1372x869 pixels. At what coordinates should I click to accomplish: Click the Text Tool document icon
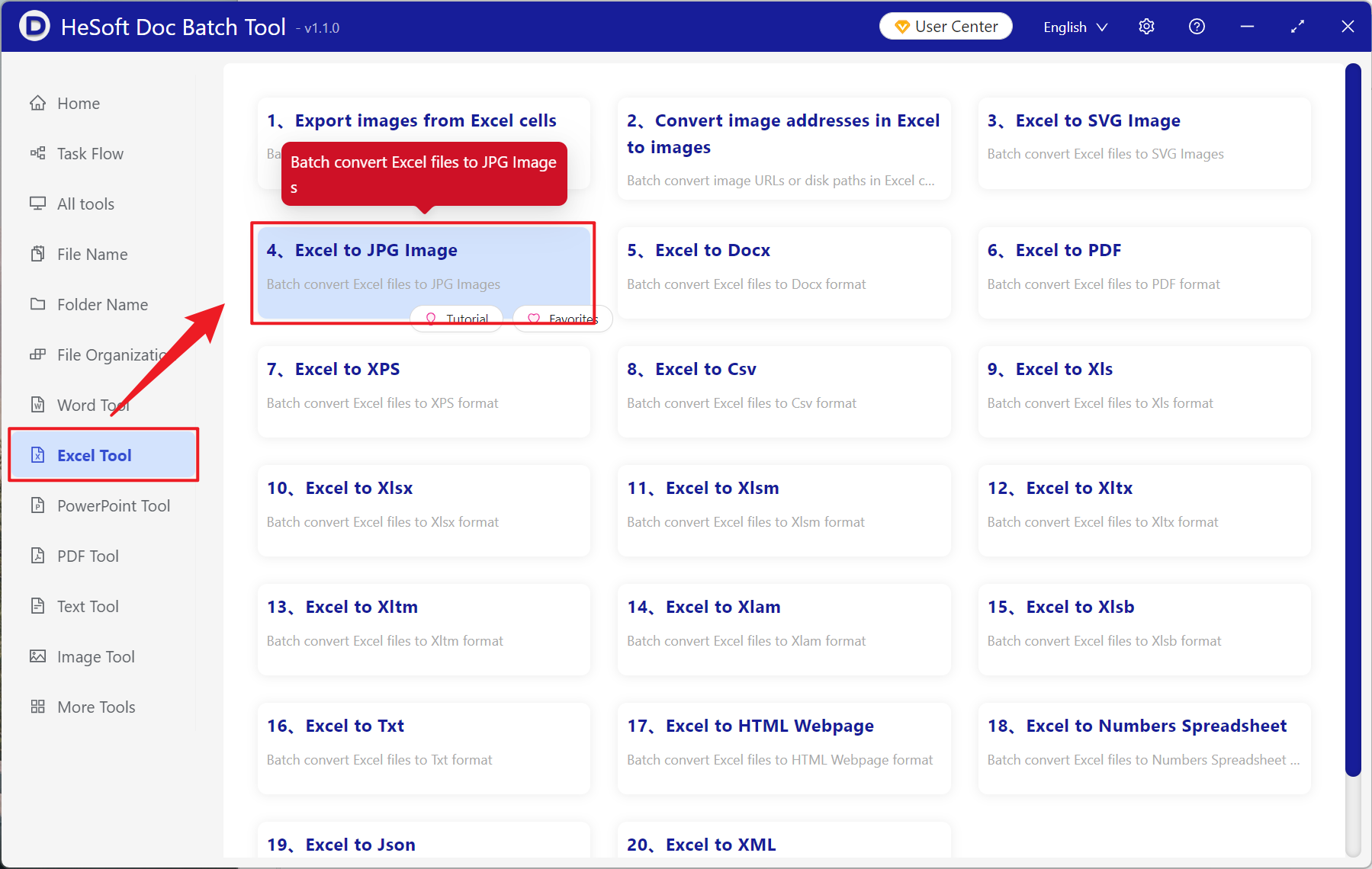coord(37,606)
